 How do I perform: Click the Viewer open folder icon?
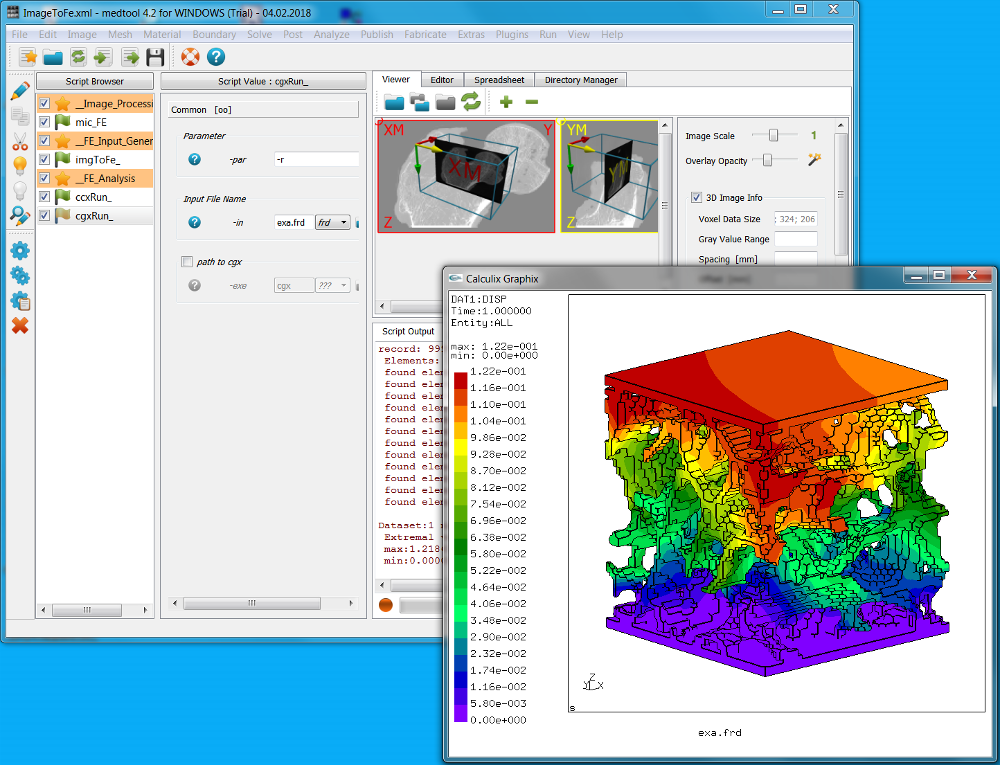tap(393, 101)
